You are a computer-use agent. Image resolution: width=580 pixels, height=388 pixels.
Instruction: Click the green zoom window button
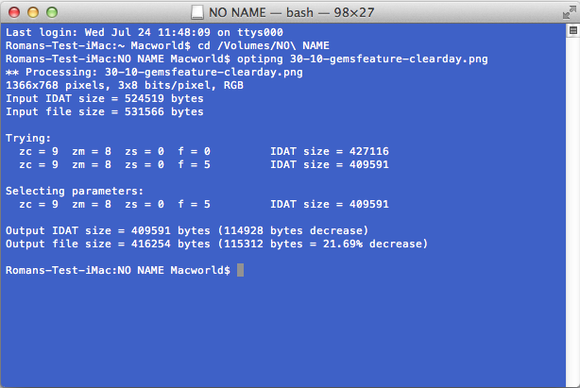click(x=52, y=13)
